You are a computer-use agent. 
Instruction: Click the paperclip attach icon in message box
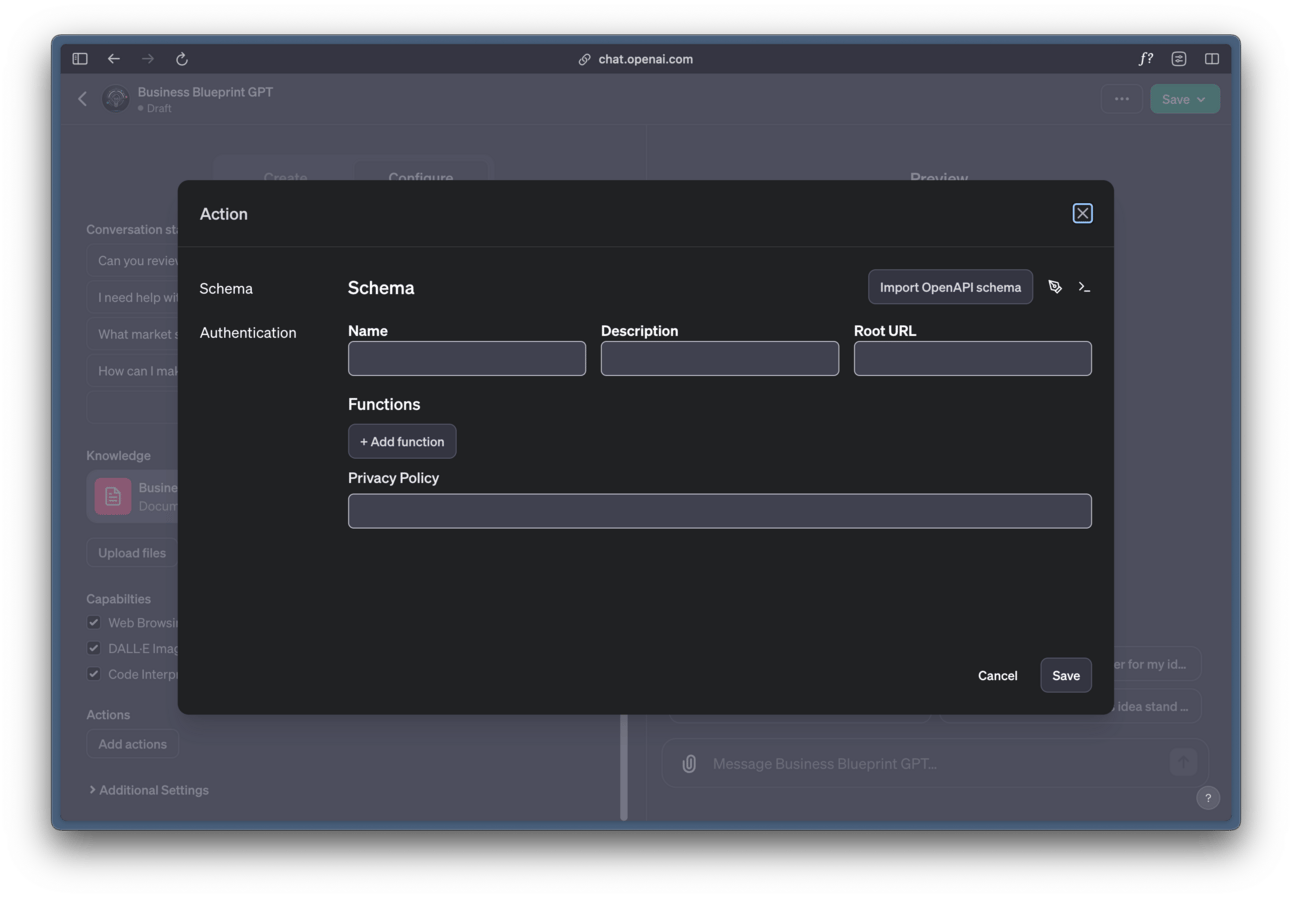(689, 764)
